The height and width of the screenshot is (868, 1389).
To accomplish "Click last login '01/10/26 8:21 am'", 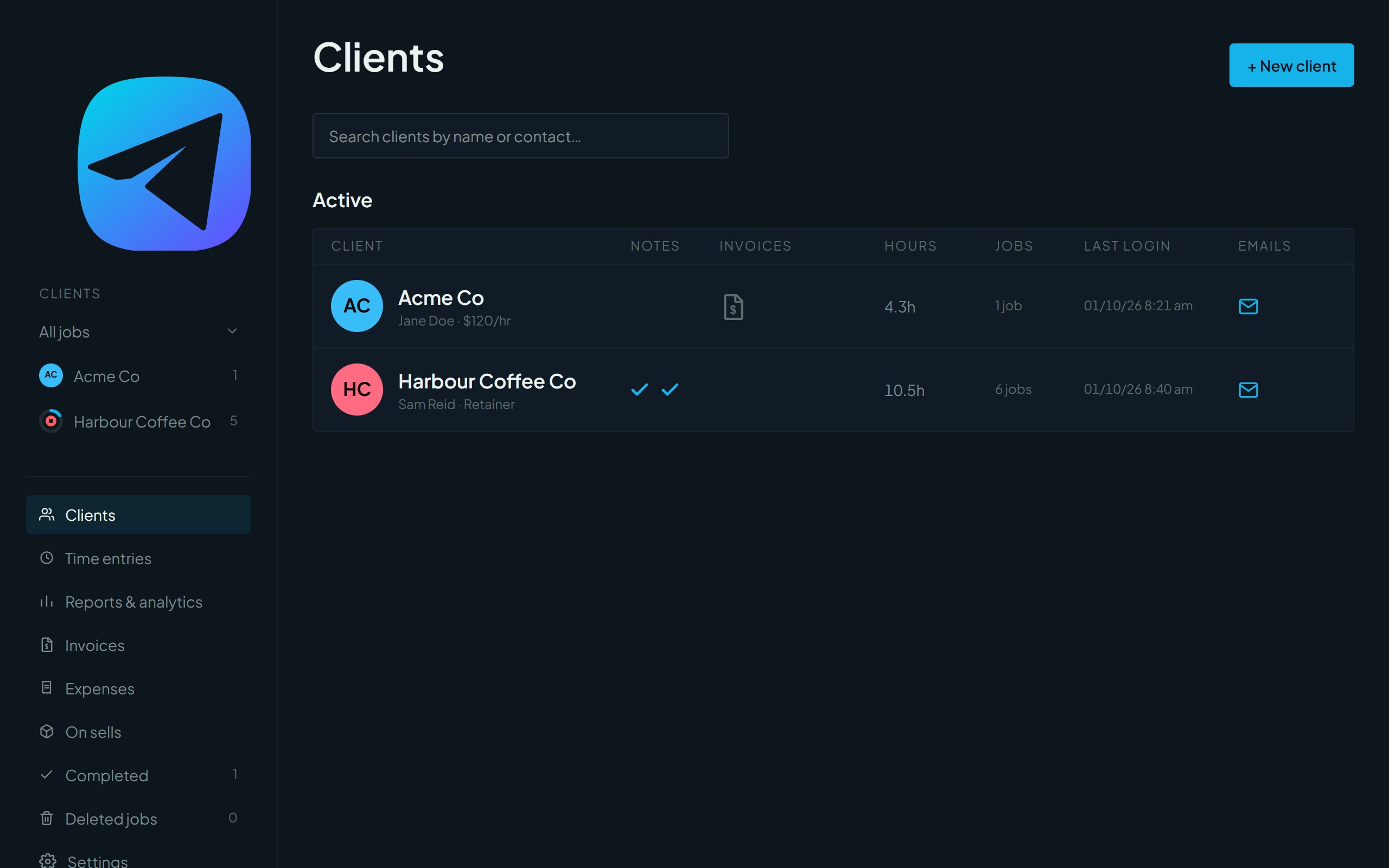I will click(x=1138, y=305).
